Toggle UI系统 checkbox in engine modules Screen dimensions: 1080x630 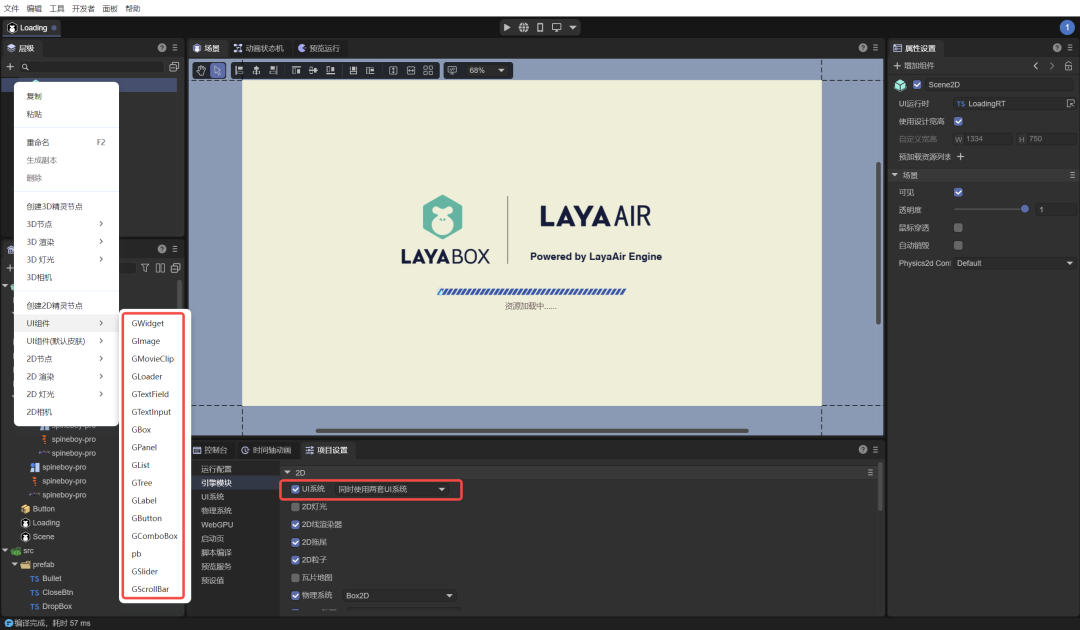(295, 490)
